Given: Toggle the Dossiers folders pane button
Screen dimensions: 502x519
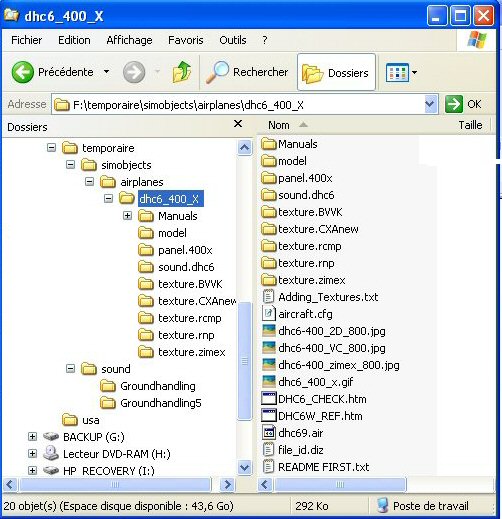Looking at the screenshot, I should pyautogui.click(x=336, y=72).
